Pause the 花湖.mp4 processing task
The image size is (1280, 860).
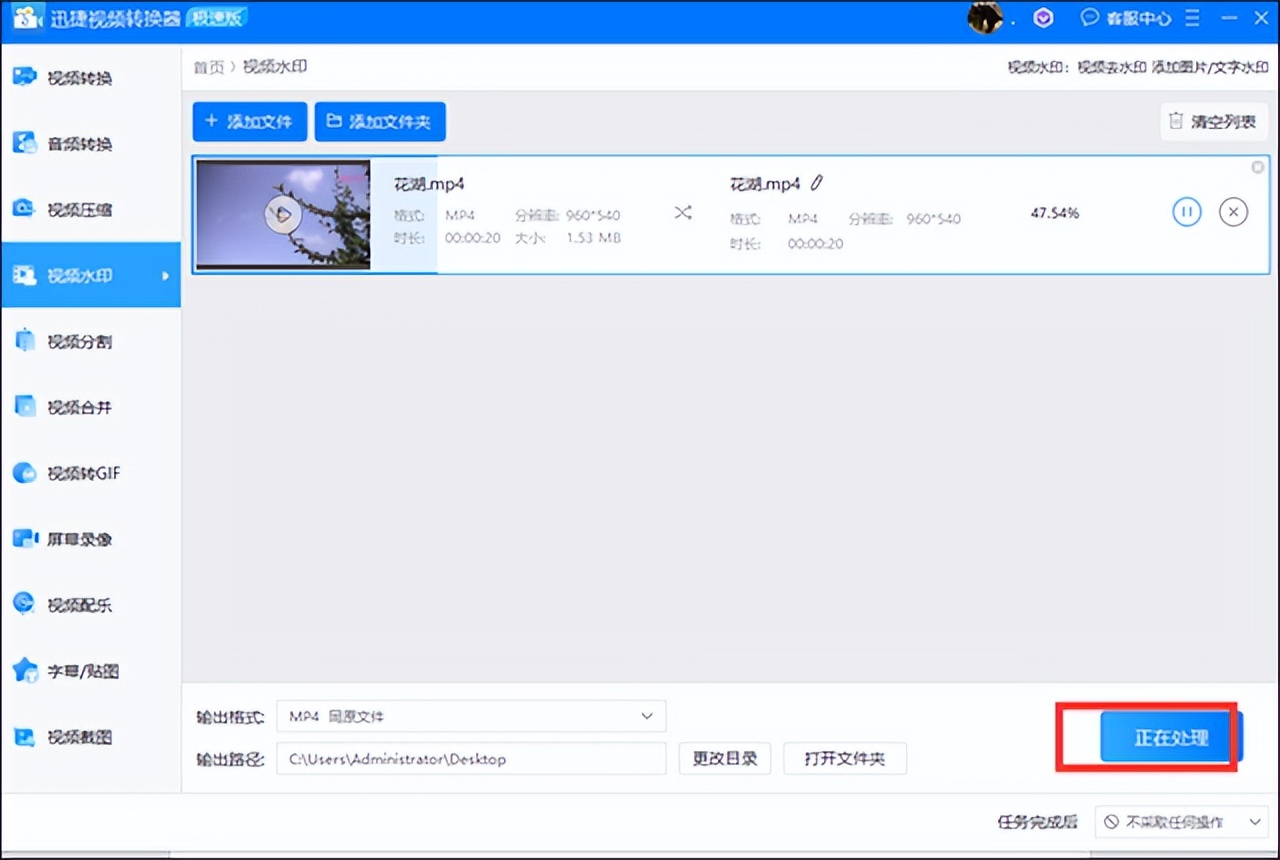1186,212
